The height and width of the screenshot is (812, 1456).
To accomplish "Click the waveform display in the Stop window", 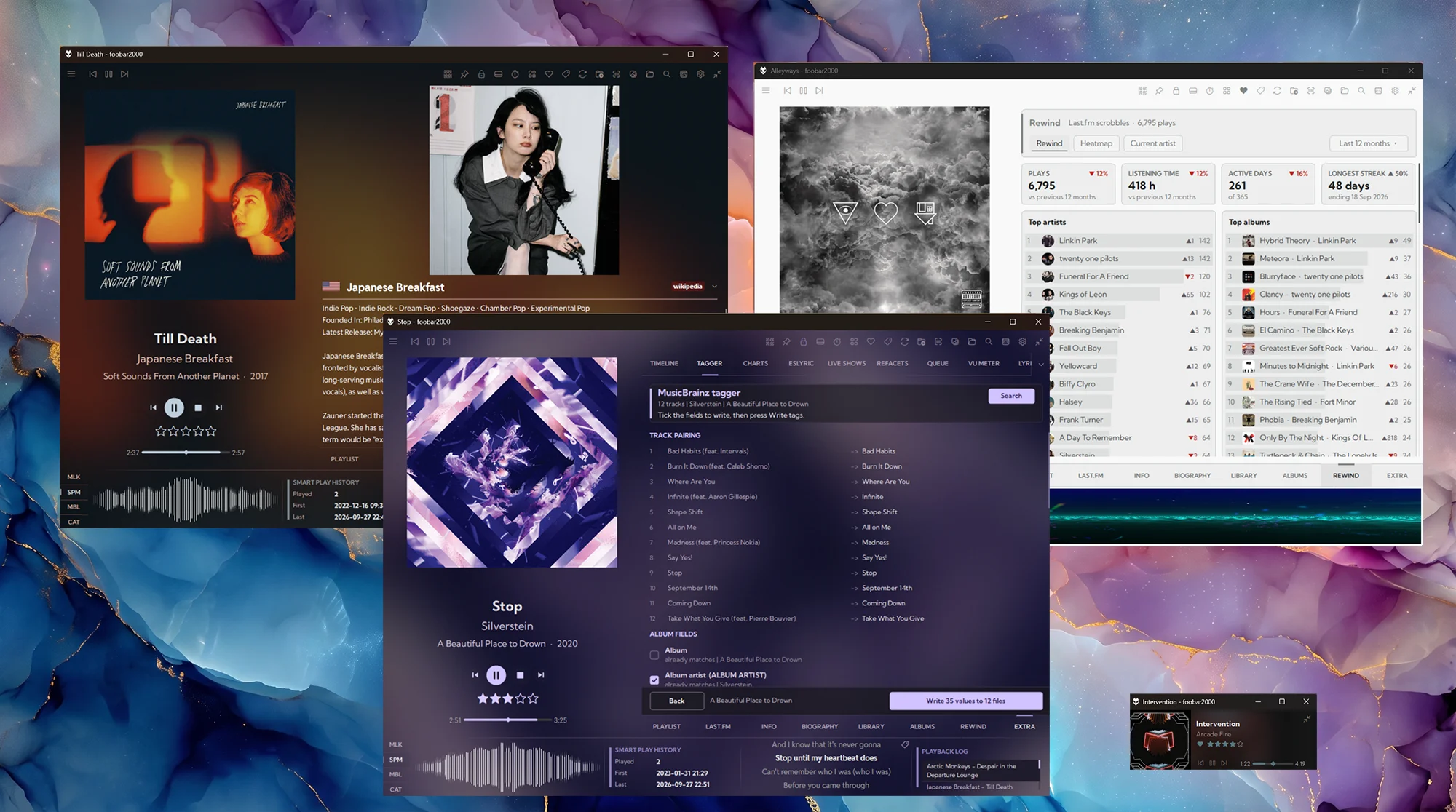I will pyautogui.click(x=508, y=766).
